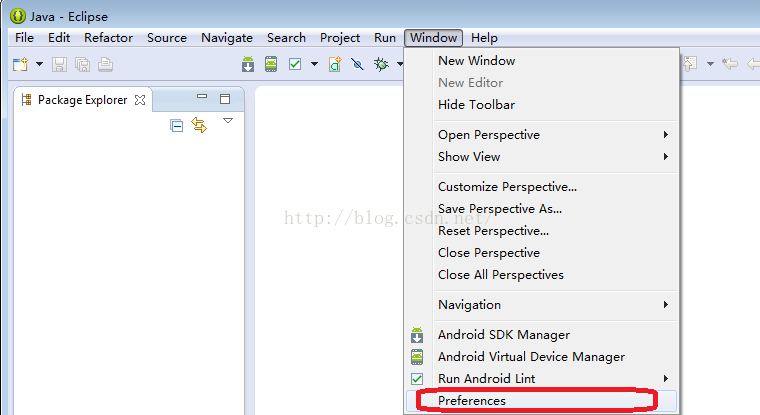Screen dimensions: 760x415
Task: Maximize the Package Explorer view
Action: coord(225,99)
